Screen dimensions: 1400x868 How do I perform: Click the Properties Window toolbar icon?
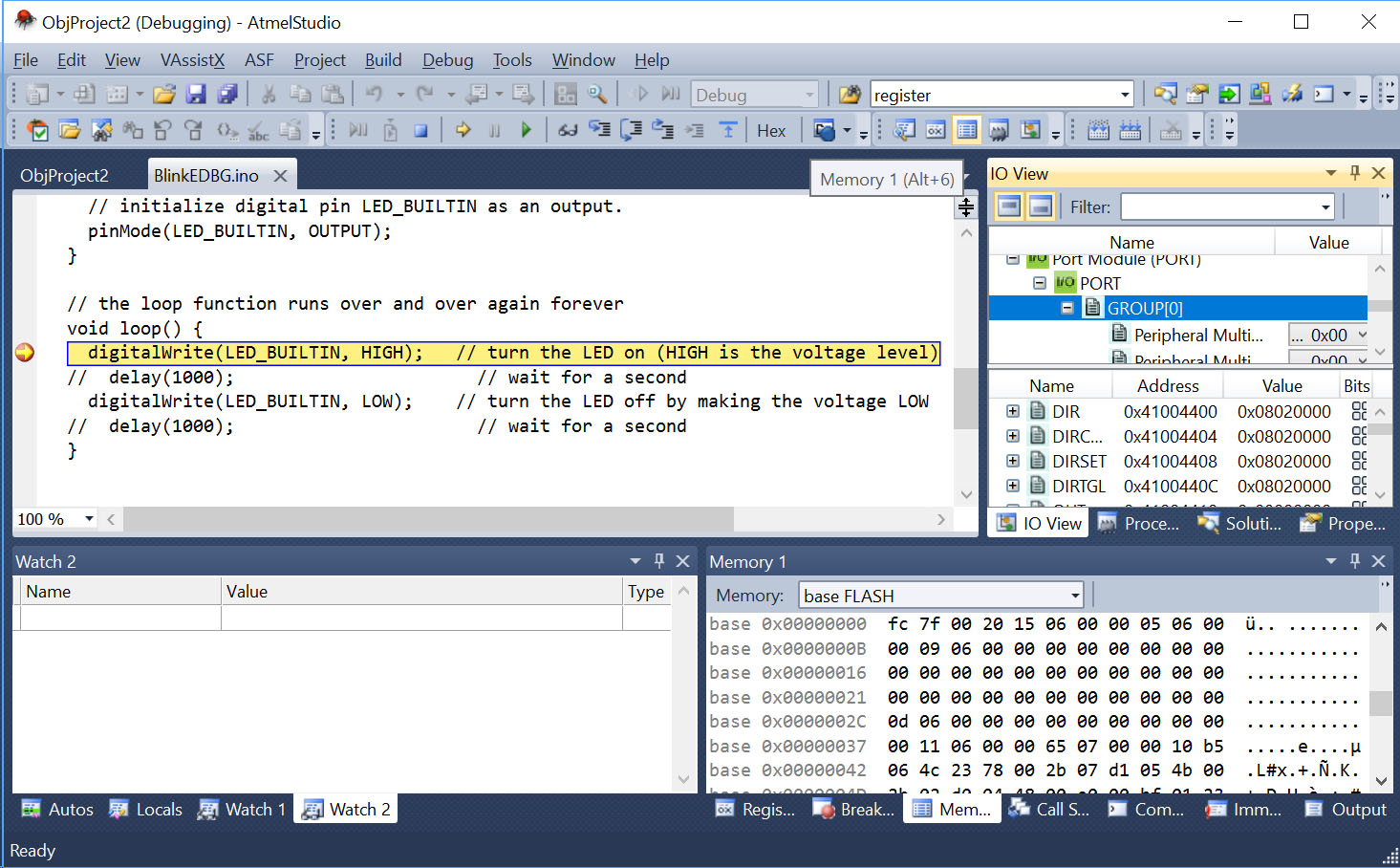[x=1197, y=94]
